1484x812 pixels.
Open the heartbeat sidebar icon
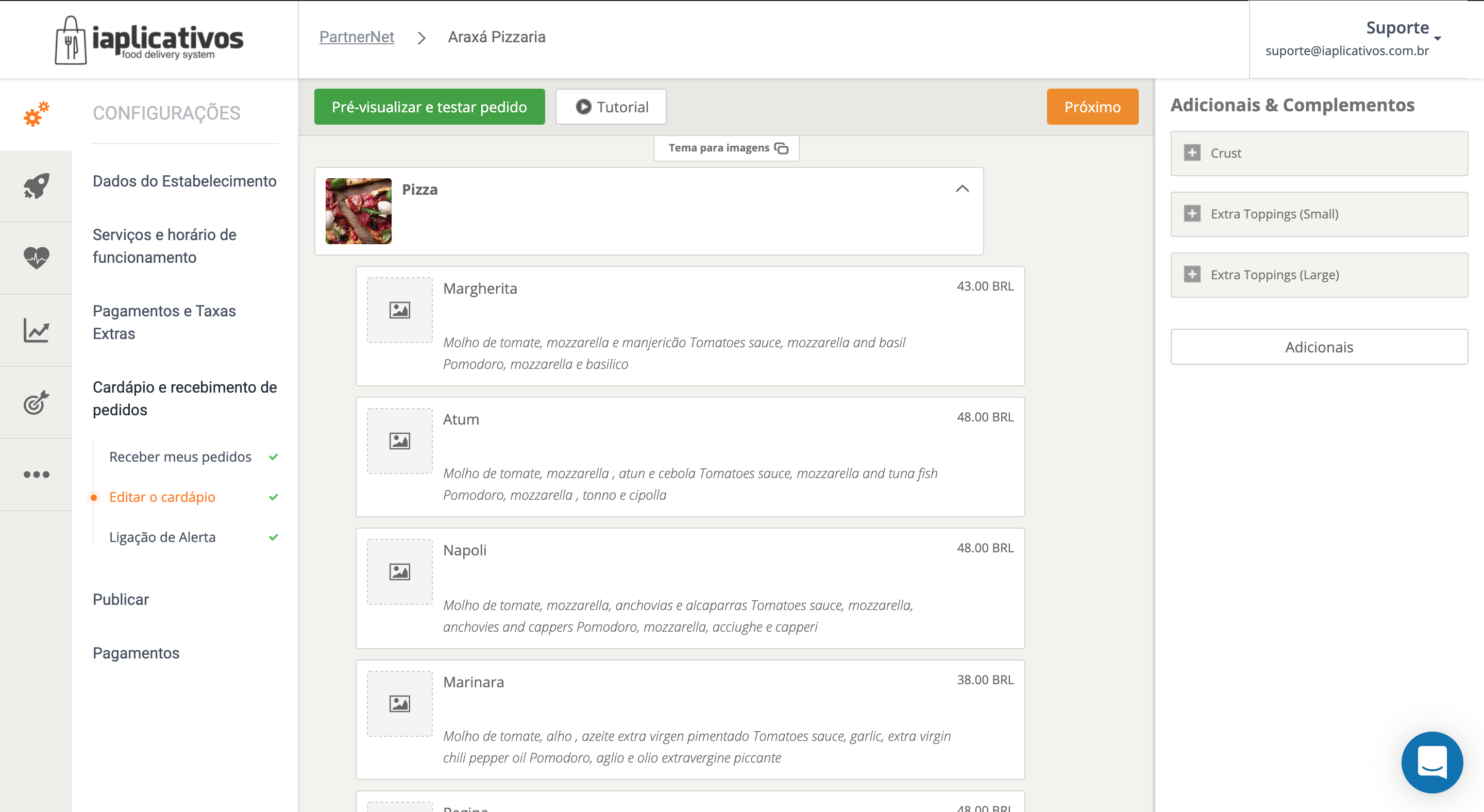coord(36,258)
